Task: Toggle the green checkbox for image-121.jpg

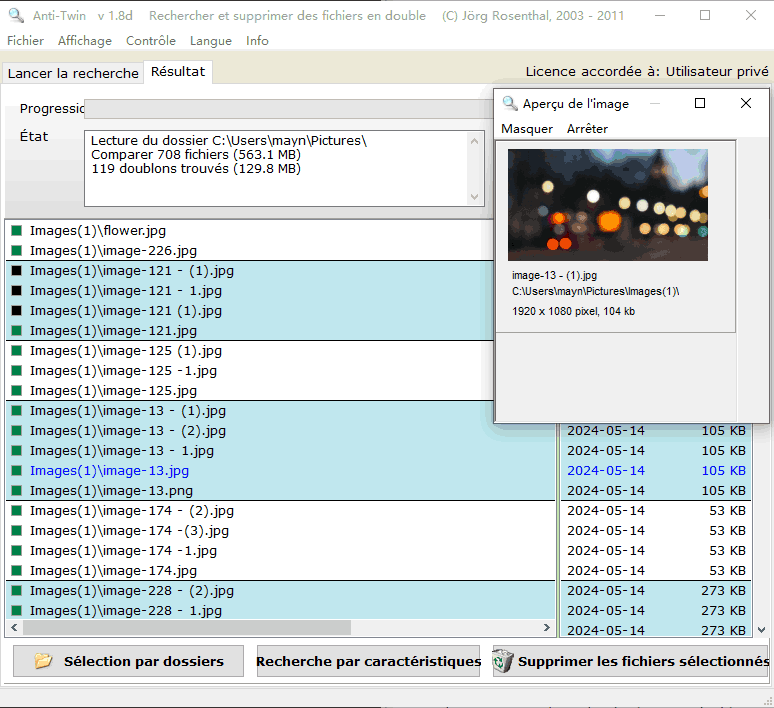Action: point(17,330)
